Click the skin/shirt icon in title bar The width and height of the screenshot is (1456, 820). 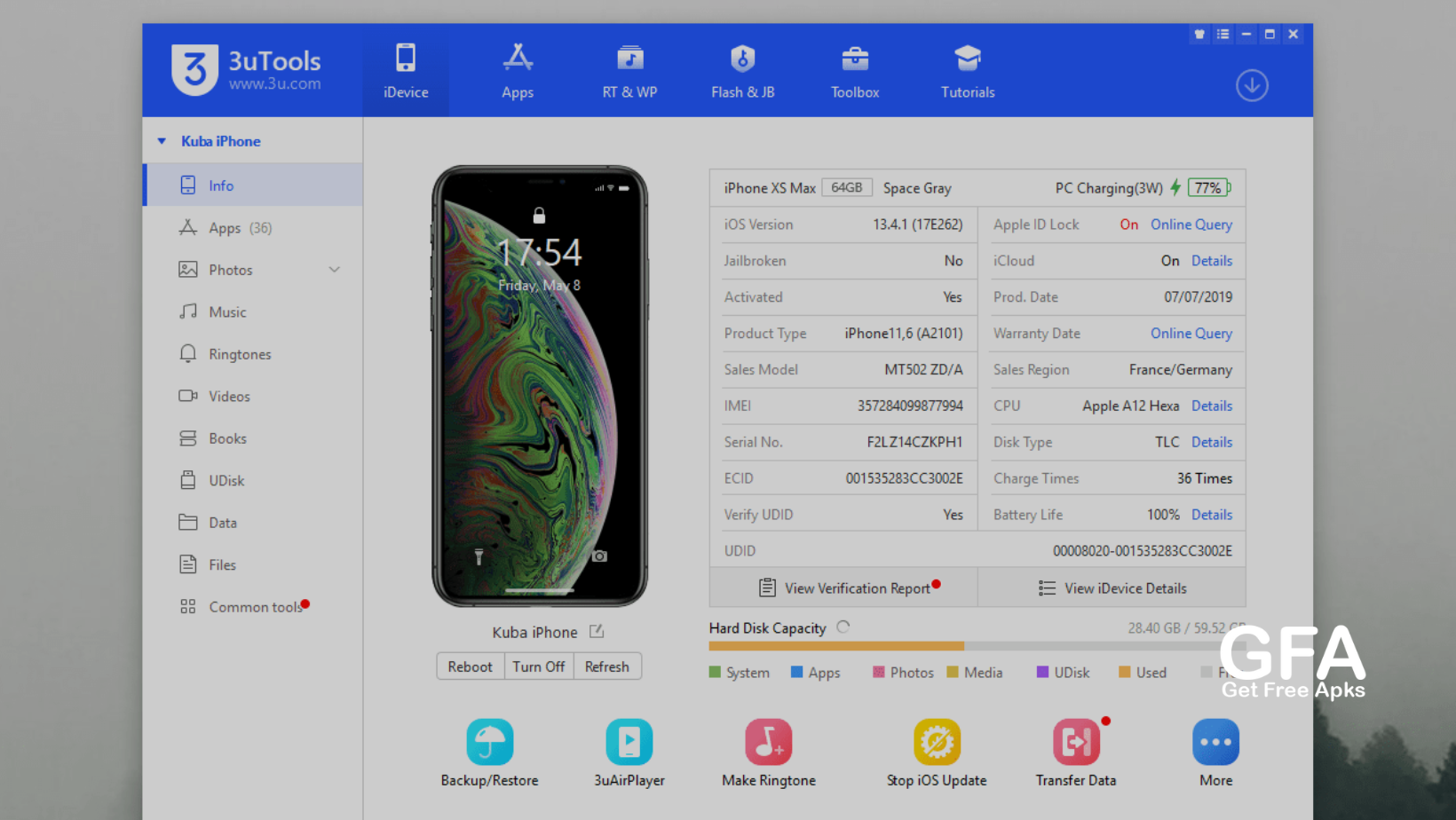[1199, 35]
